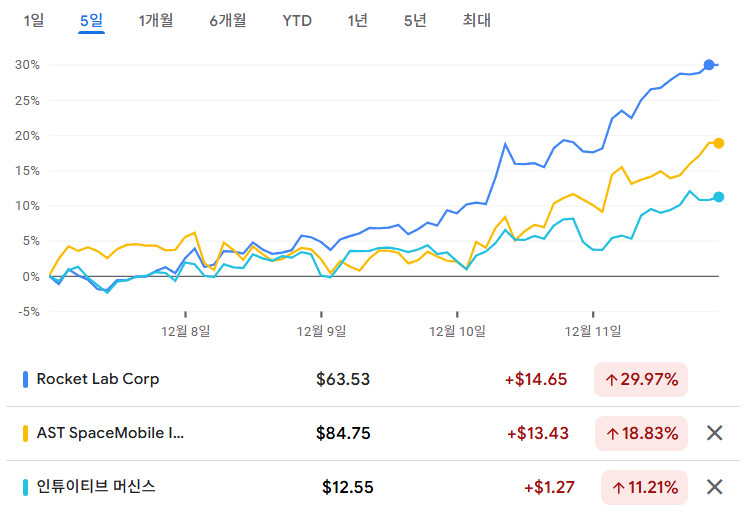
Task: Open the 최대 chart range
Action: (x=477, y=20)
